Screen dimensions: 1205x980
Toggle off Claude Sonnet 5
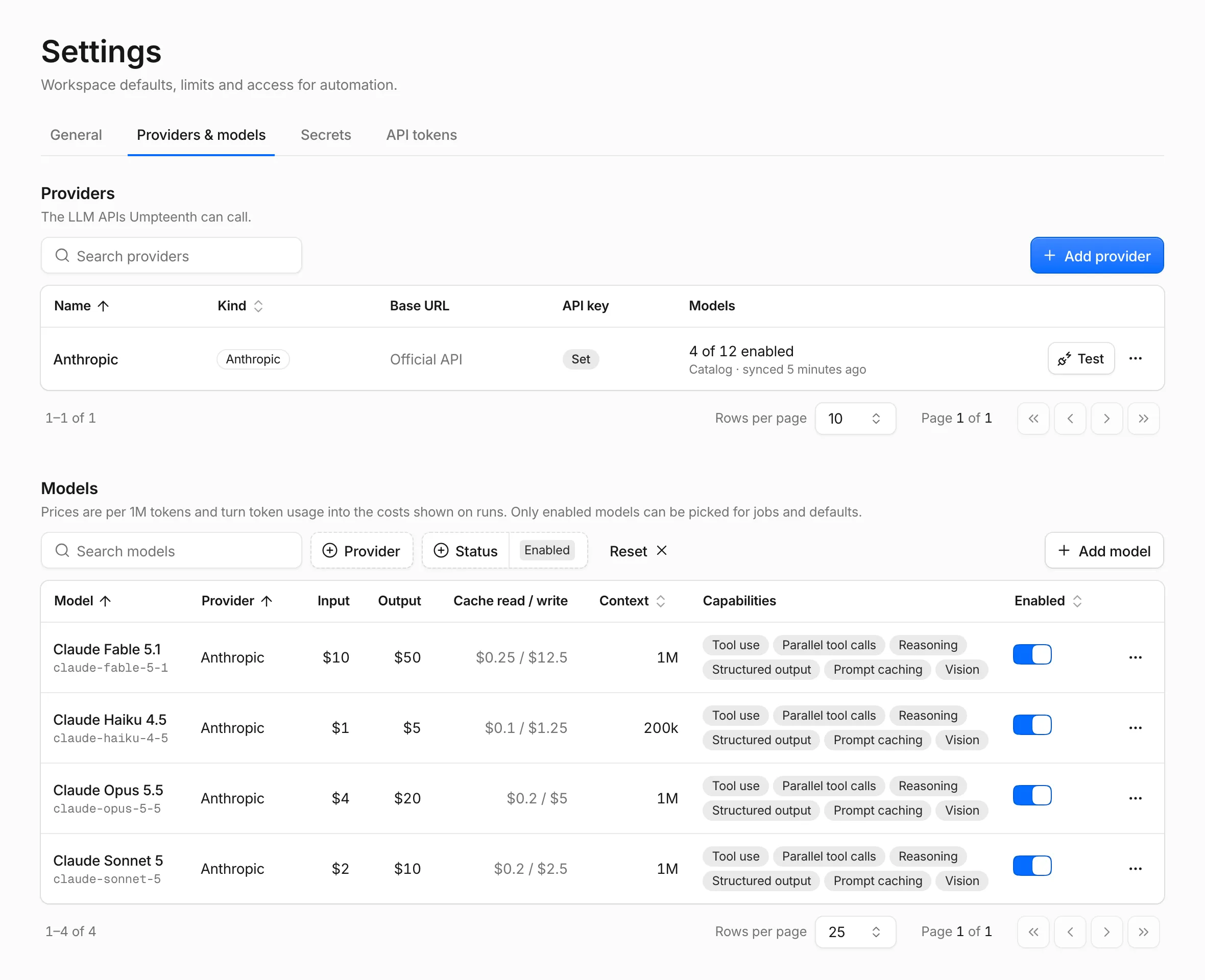click(x=1032, y=866)
